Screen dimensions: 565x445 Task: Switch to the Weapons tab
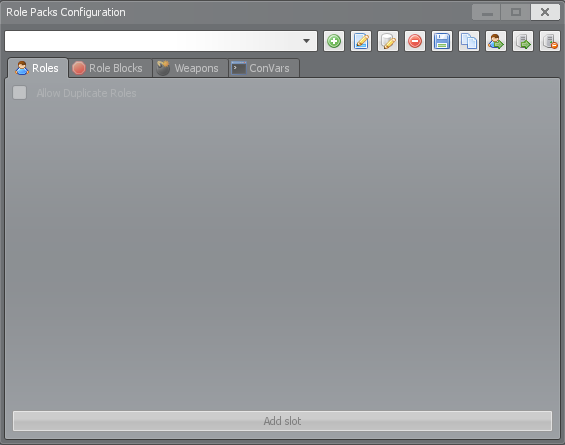[190, 68]
